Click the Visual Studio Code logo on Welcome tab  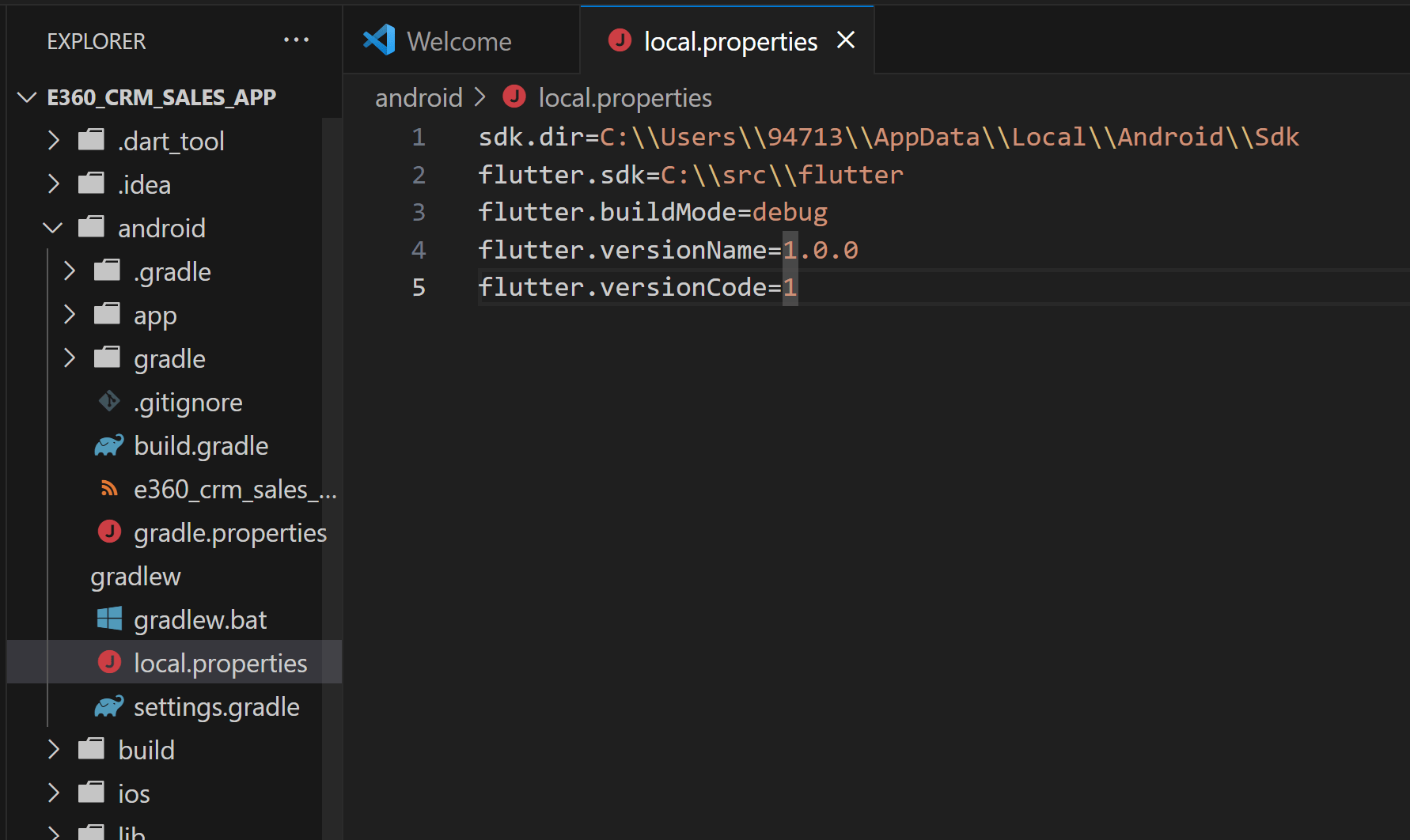tap(380, 39)
